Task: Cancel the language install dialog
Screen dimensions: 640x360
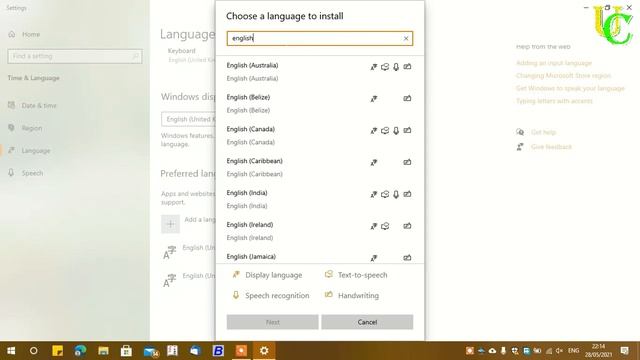Action: pos(367,322)
